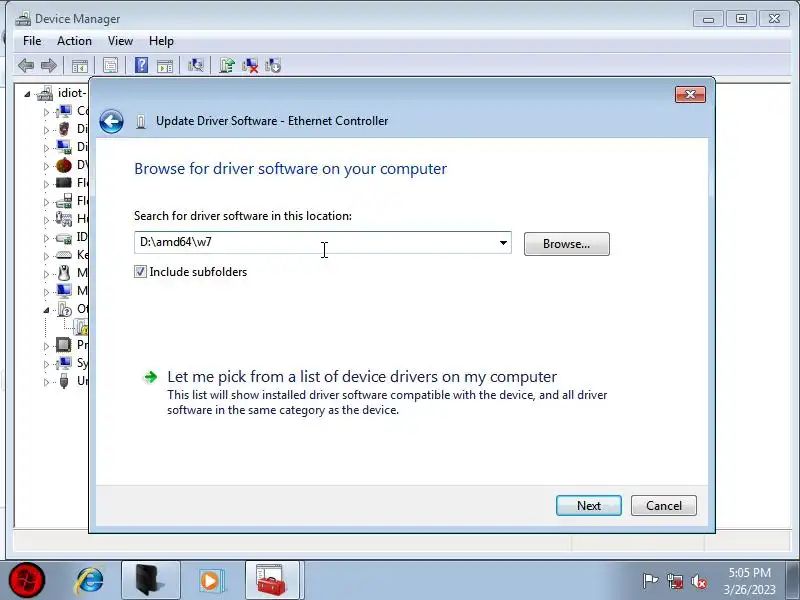Click the Action Center flag tray icon
Viewport: 800px width, 600px height.
point(650,581)
